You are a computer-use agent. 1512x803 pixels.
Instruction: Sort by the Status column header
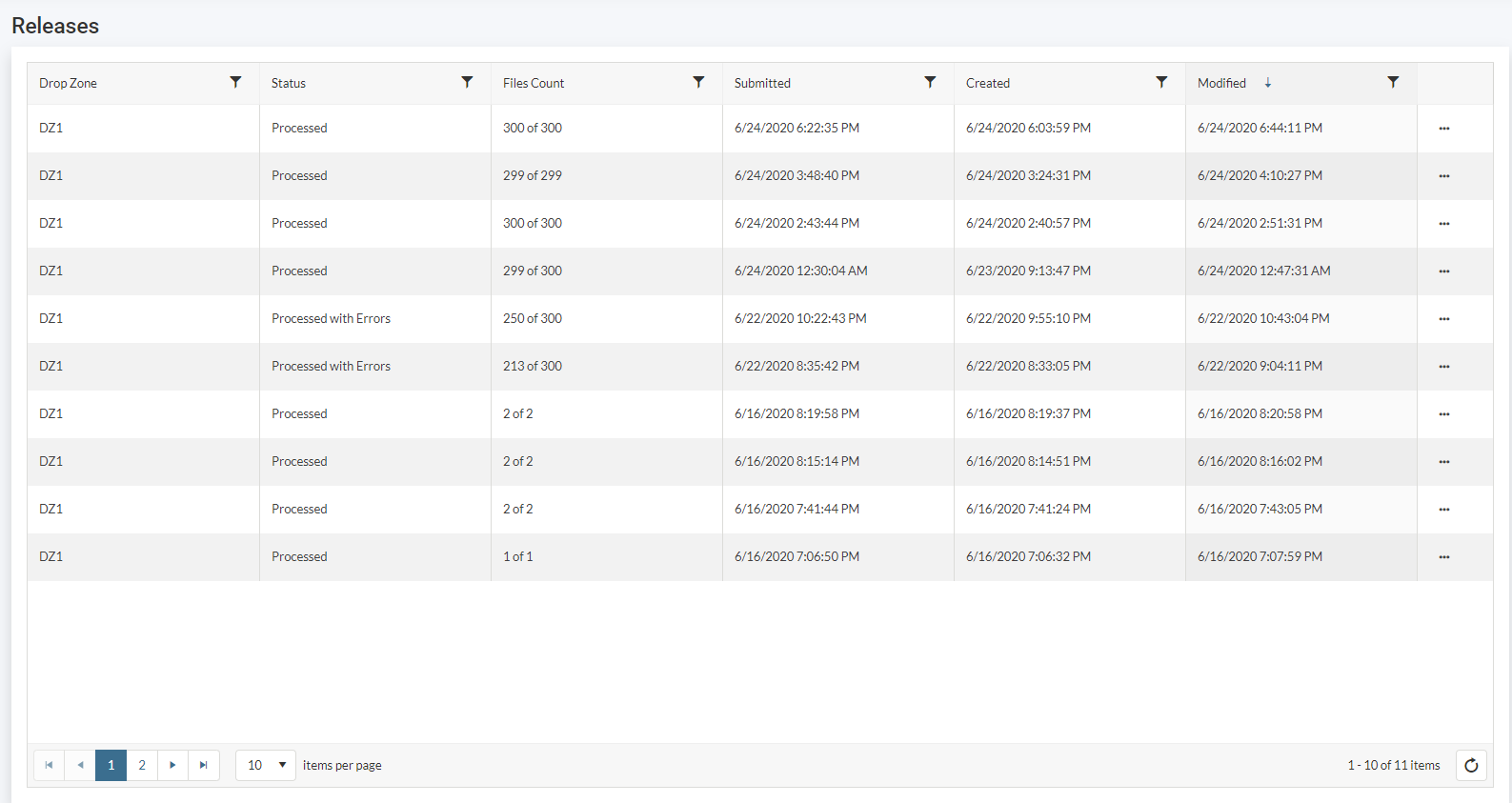click(x=289, y=83)
